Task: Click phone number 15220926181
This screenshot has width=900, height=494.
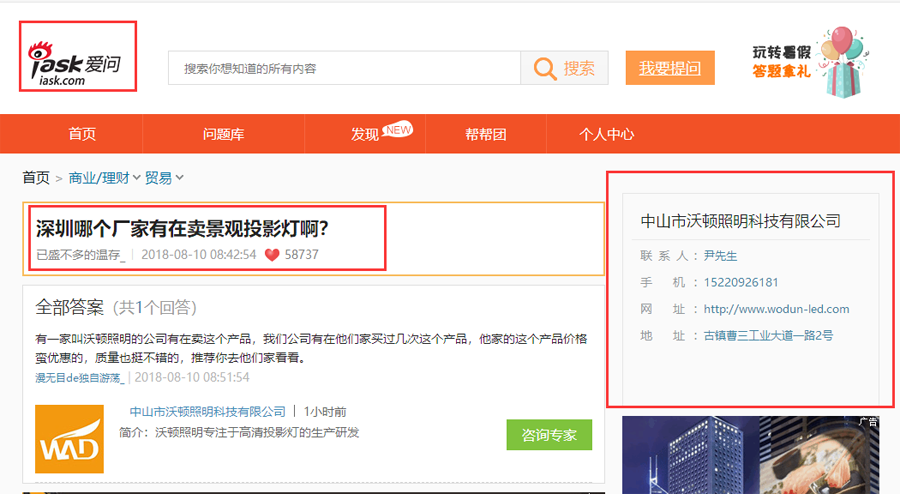Action: 741,282
